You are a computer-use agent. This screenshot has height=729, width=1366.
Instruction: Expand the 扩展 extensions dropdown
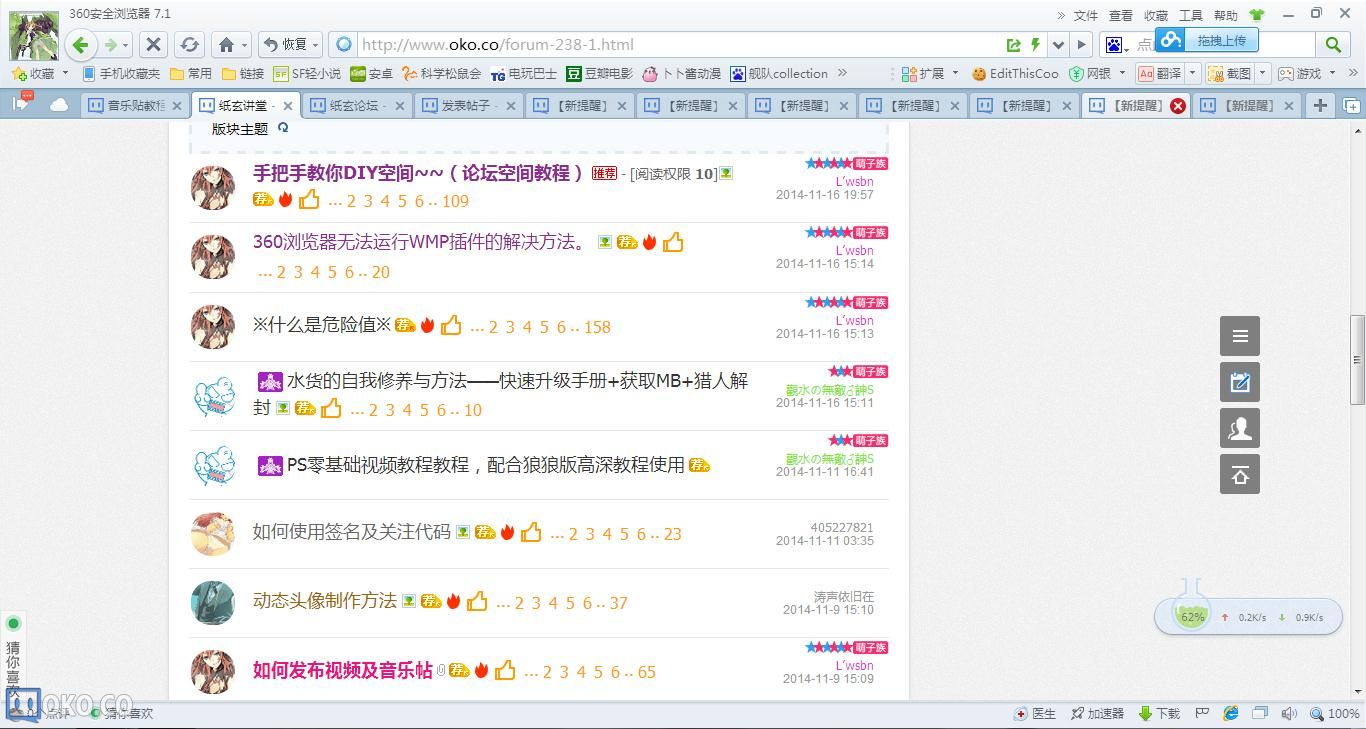tap(955, 73)
